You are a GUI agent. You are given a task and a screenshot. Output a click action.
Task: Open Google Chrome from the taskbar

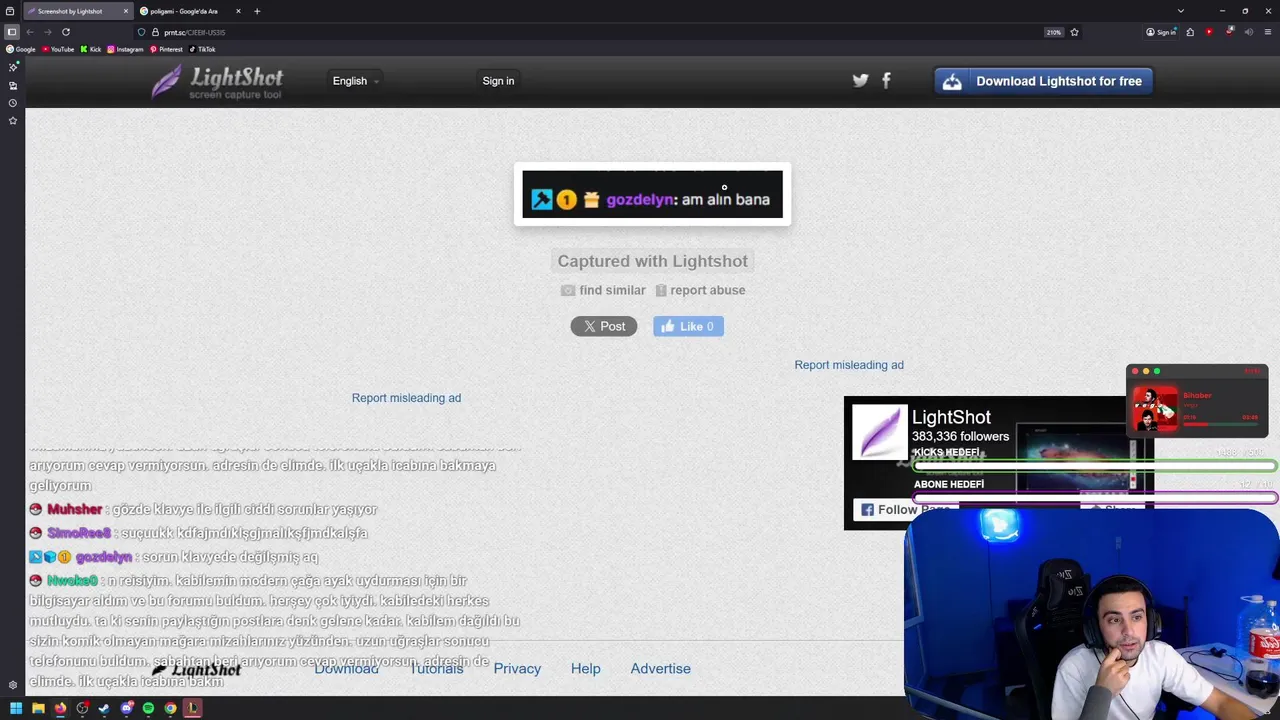170,708
